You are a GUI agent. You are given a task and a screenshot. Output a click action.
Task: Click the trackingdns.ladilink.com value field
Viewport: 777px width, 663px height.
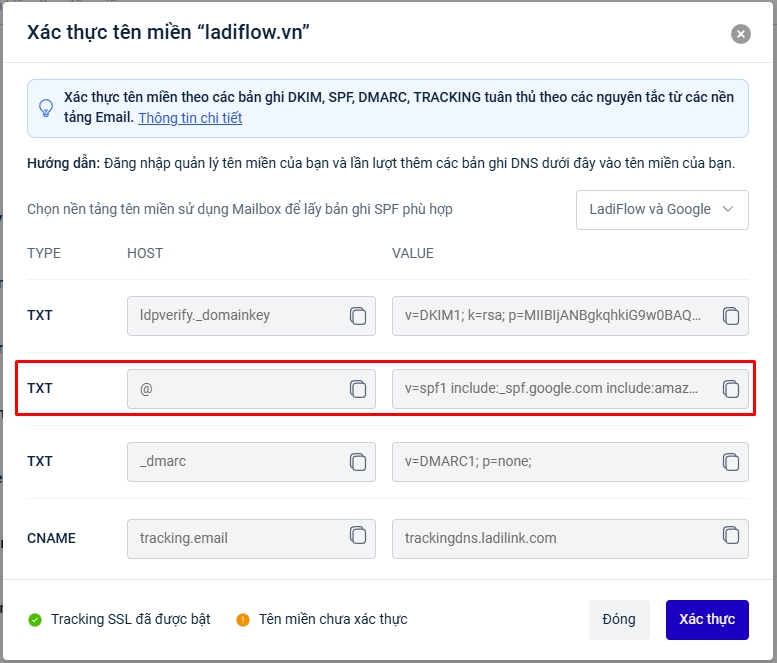coord(555,538)
